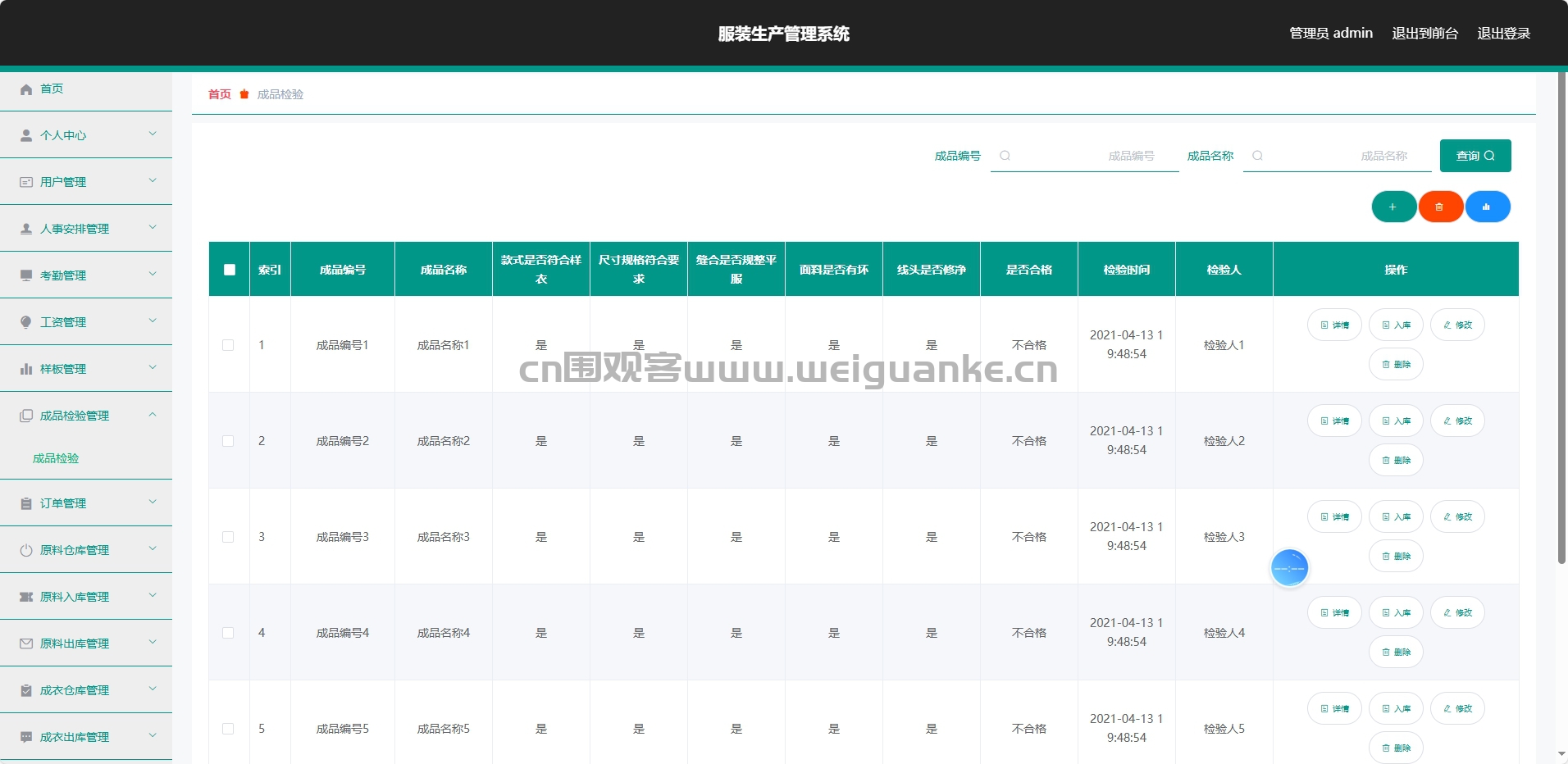Image resolution: width=1568 pixels, height=764 pixels.
Task: Check the checkbox for row 4
Action: pos(228,633)
